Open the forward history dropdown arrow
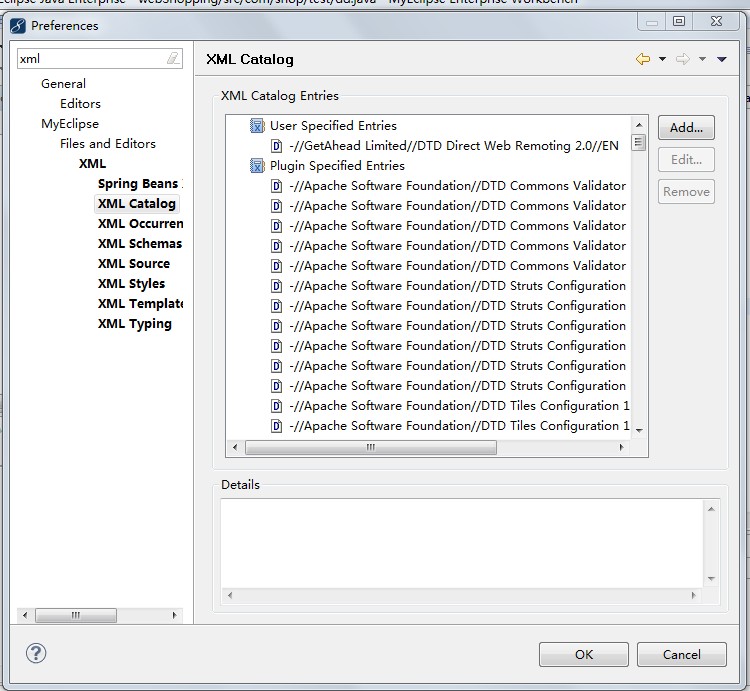The width and height of the screenshot is (750, 691). pos(702,59)
